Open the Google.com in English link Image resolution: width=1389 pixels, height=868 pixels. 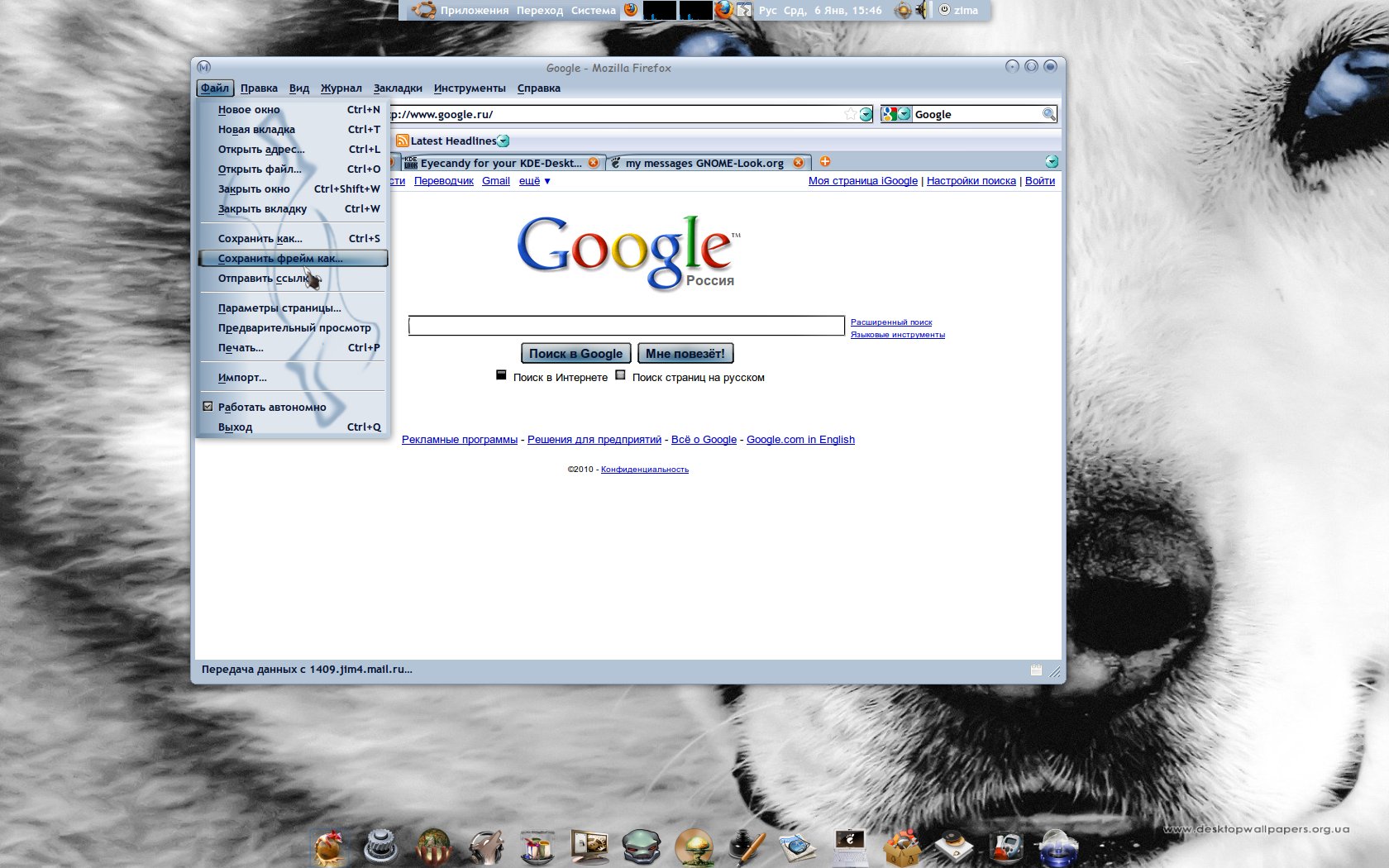point(800,440)
